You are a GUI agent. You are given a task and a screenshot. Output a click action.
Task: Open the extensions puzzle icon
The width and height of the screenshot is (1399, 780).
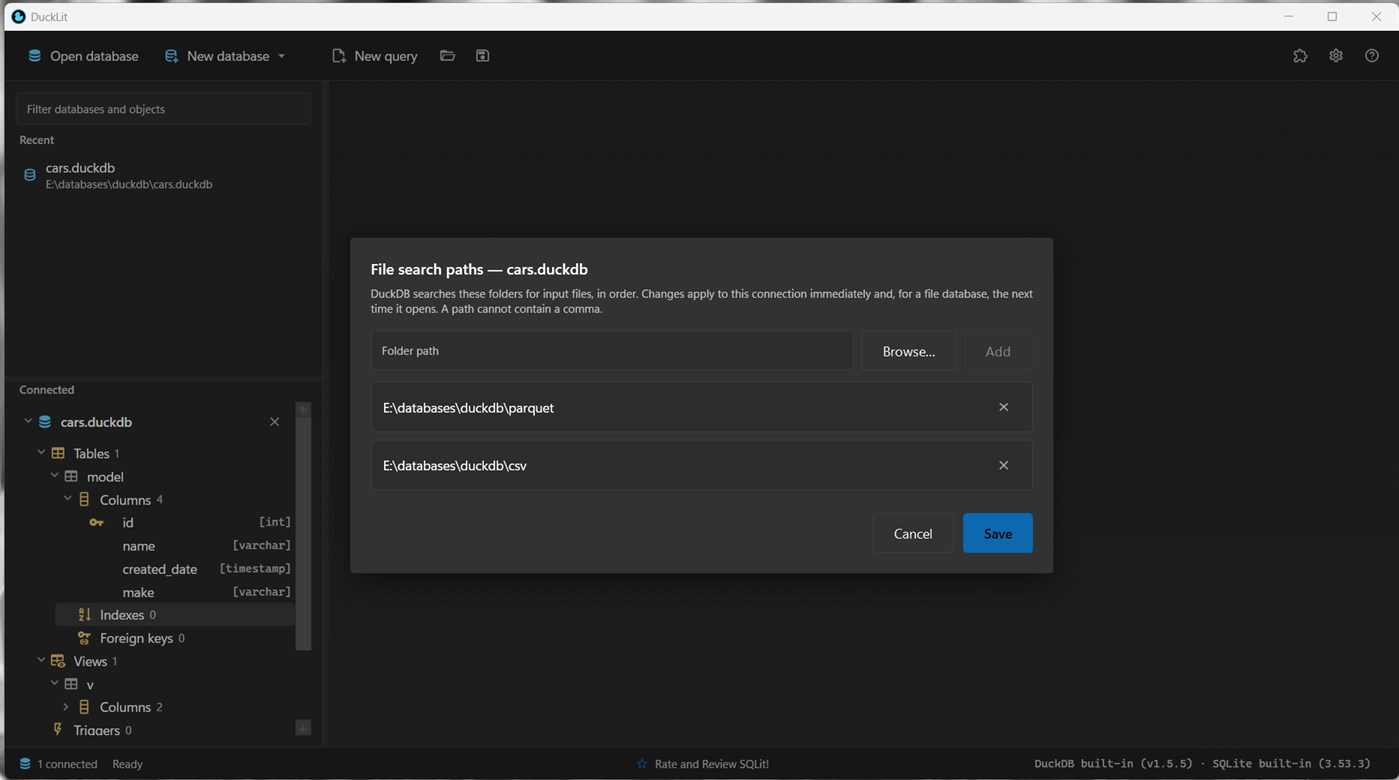(x=1300, y=56)
